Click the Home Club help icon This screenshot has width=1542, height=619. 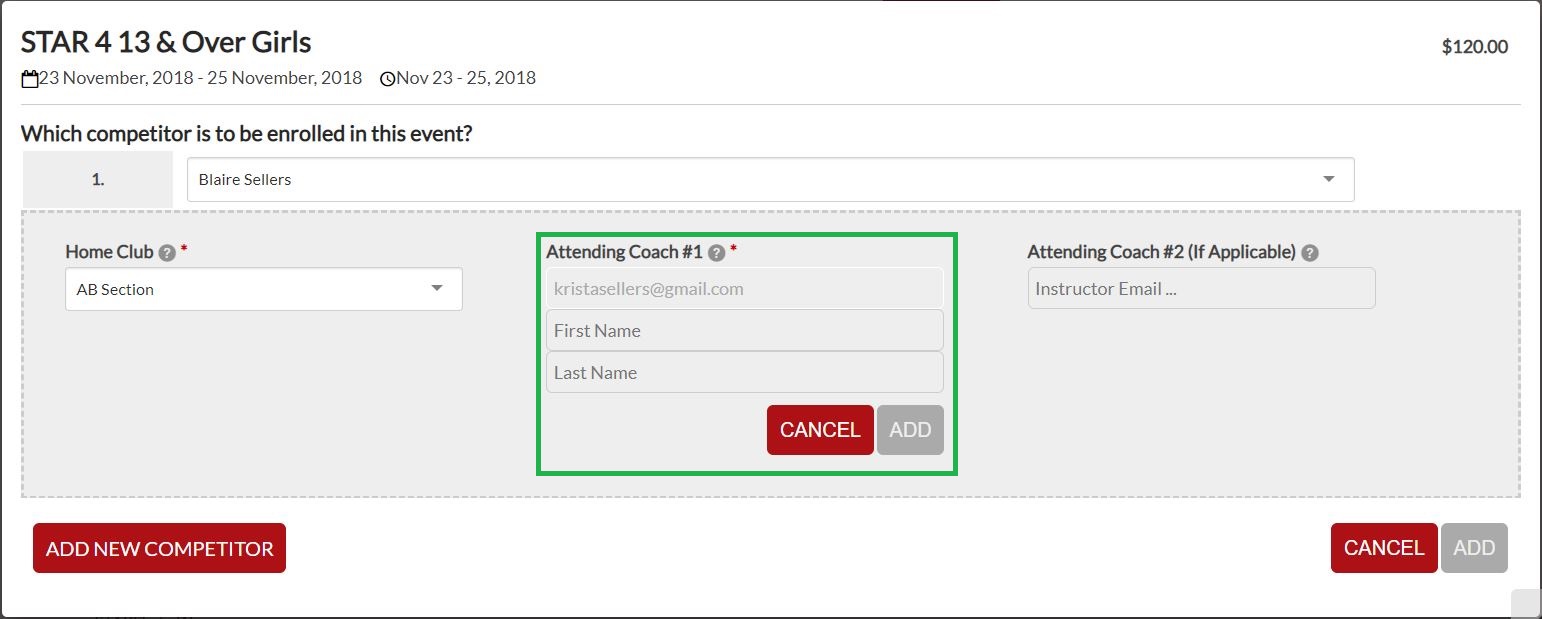coord(167,253)
